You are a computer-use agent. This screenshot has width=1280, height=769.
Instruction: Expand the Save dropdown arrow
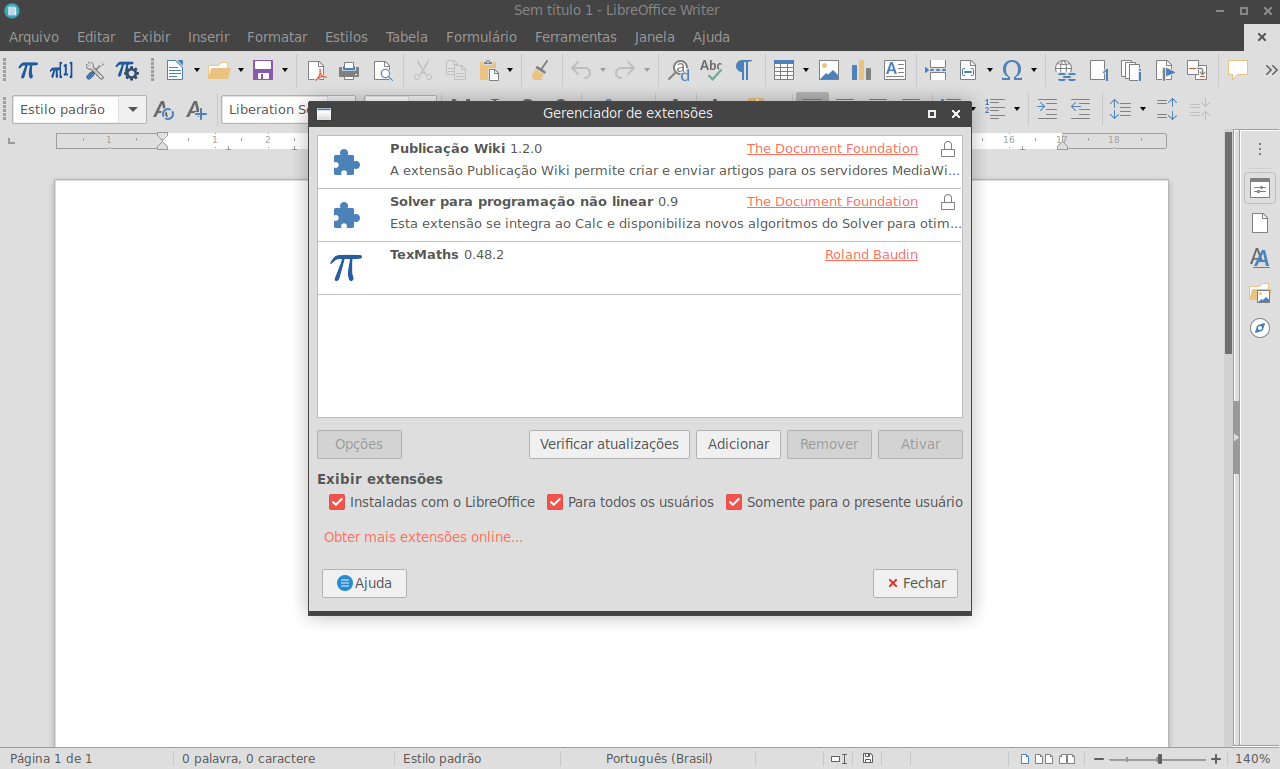[x=285, y=70]
